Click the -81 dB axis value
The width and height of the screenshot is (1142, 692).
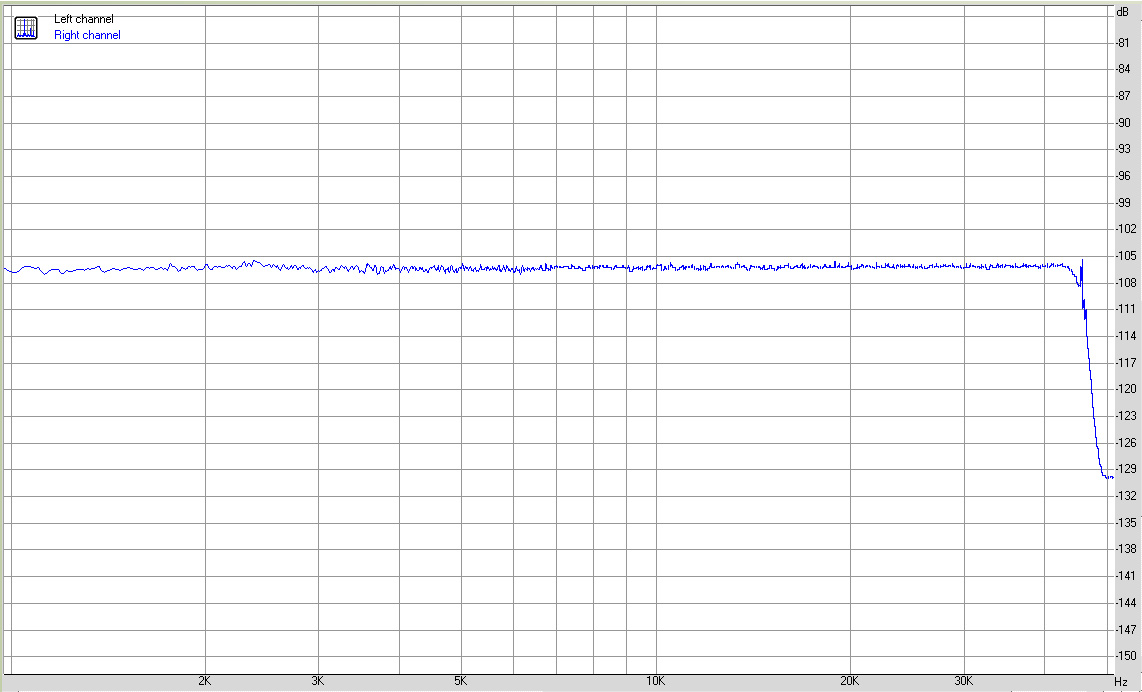point(1124,43)
